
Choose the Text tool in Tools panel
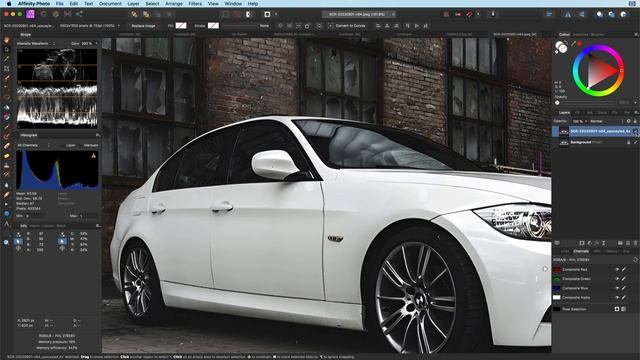click(x=7, y=224)
